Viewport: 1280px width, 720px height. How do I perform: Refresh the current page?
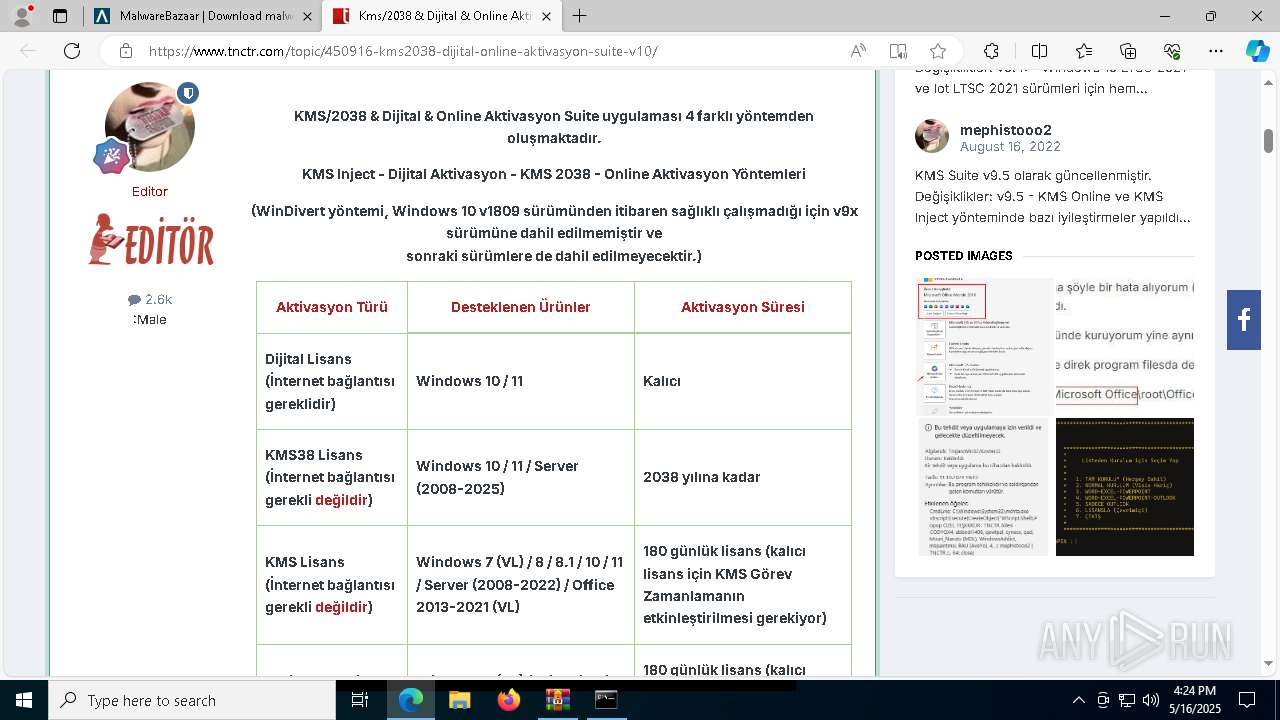(x=72, y=51)
